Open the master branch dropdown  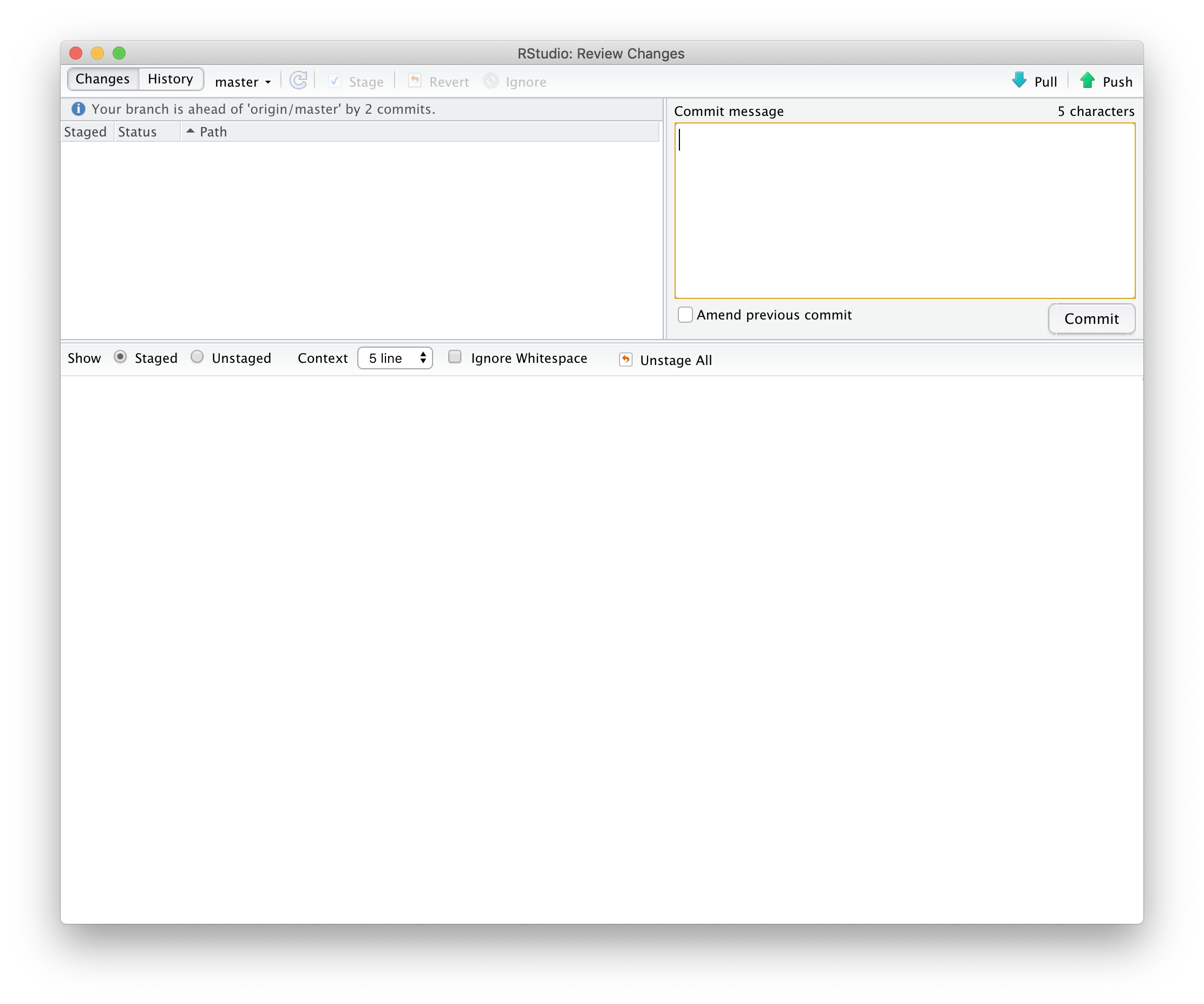click(x=243, y=82)
